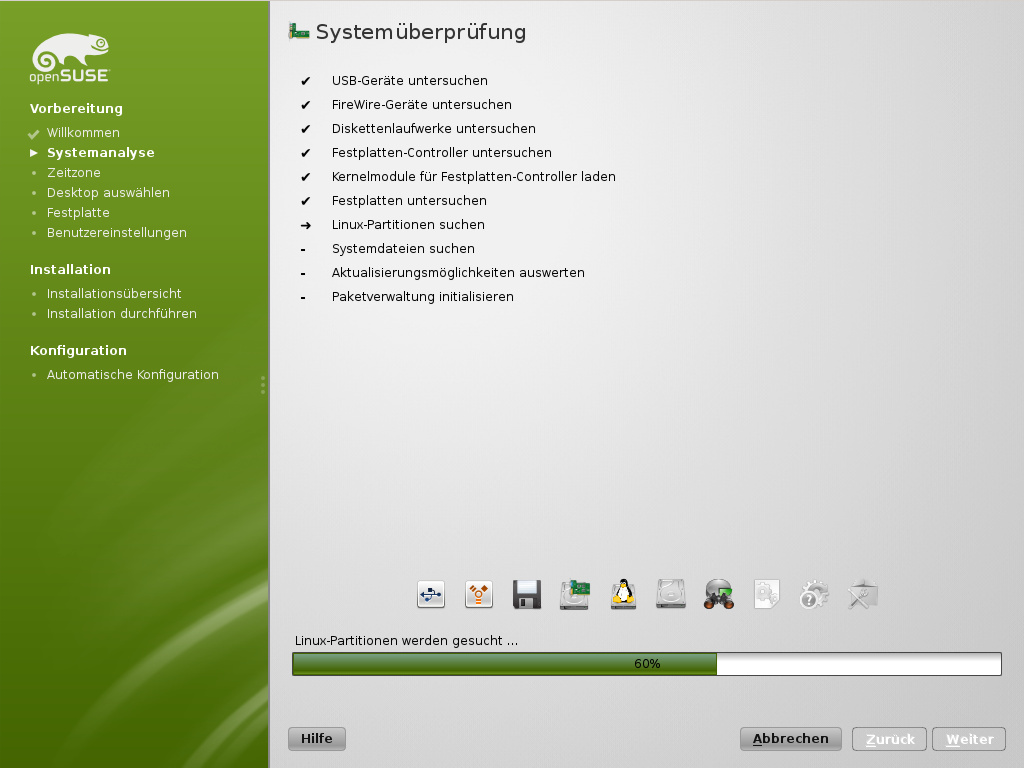Click 'FireWire-Geräte untersuchen' text
Image resolution: width=1024 pixels, height=768 pixels.
422,104
